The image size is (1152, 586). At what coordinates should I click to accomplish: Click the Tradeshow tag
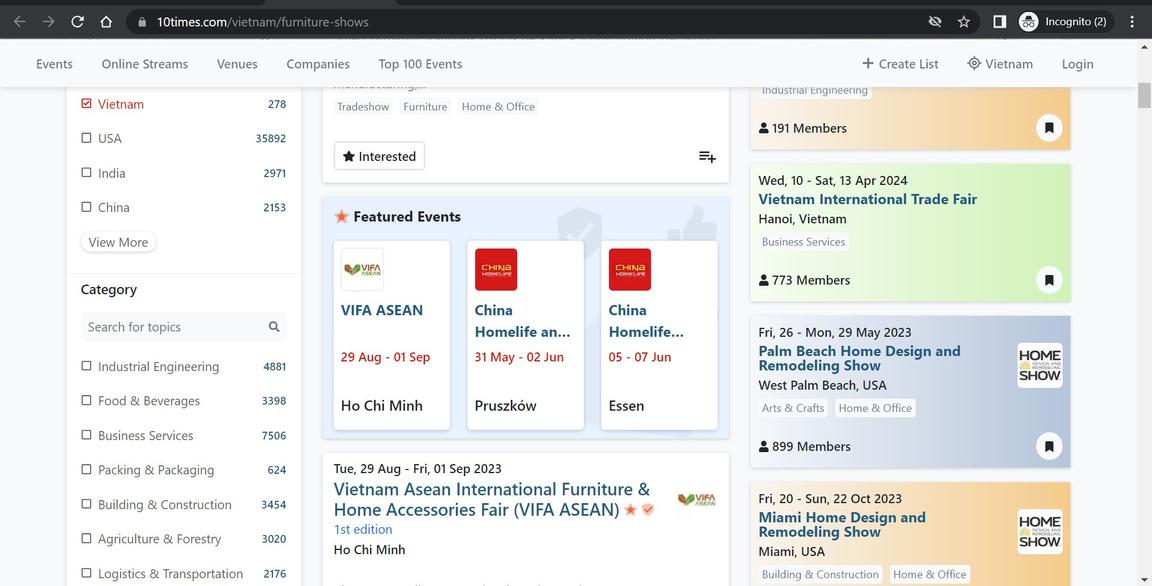click(363, 106)
